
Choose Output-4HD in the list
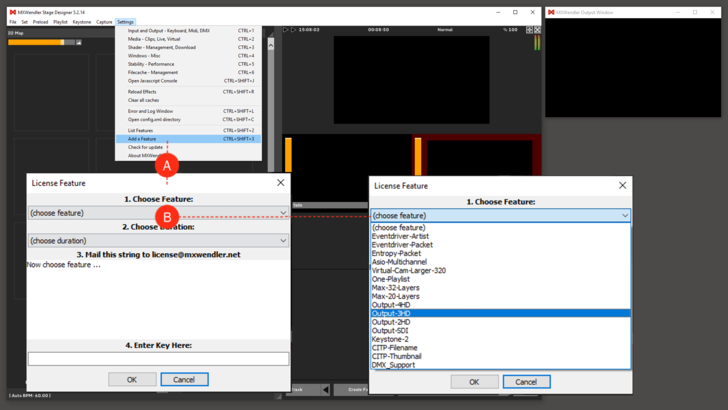click(500, 305)
